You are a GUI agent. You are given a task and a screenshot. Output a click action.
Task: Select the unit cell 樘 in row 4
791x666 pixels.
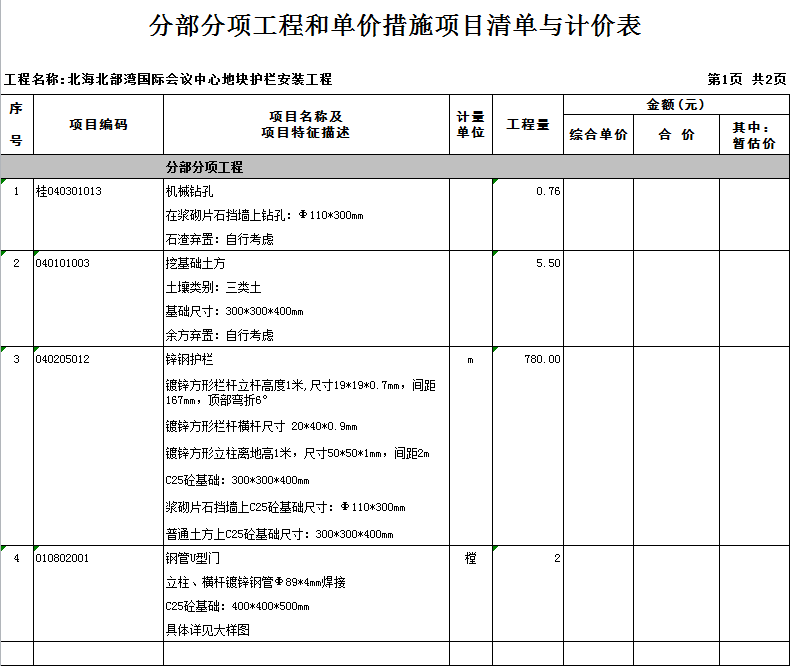click(470, 558)
